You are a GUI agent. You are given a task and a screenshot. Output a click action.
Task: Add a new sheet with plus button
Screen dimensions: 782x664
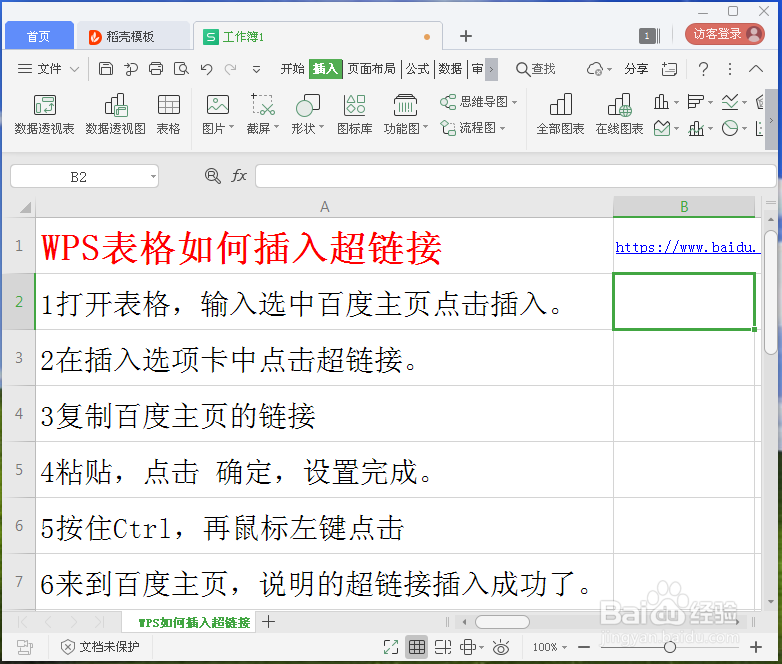[x=268, y=622]
